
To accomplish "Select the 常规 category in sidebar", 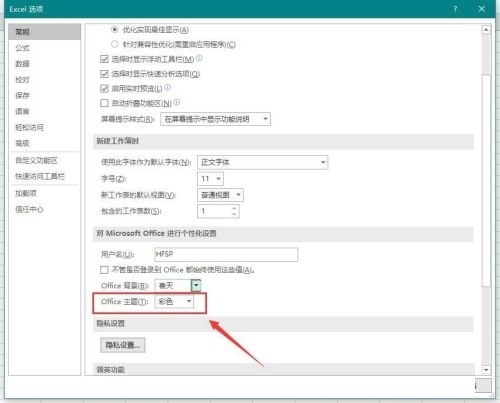I will pyautogui.click(x=44, y=32).
